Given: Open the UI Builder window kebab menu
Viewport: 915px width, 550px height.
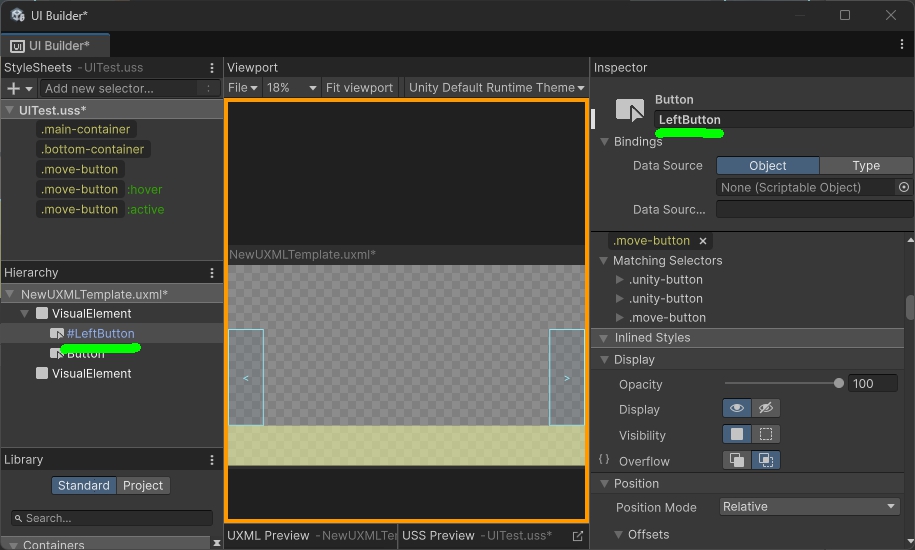Looking at the screenshot, I should click(902, 45).
